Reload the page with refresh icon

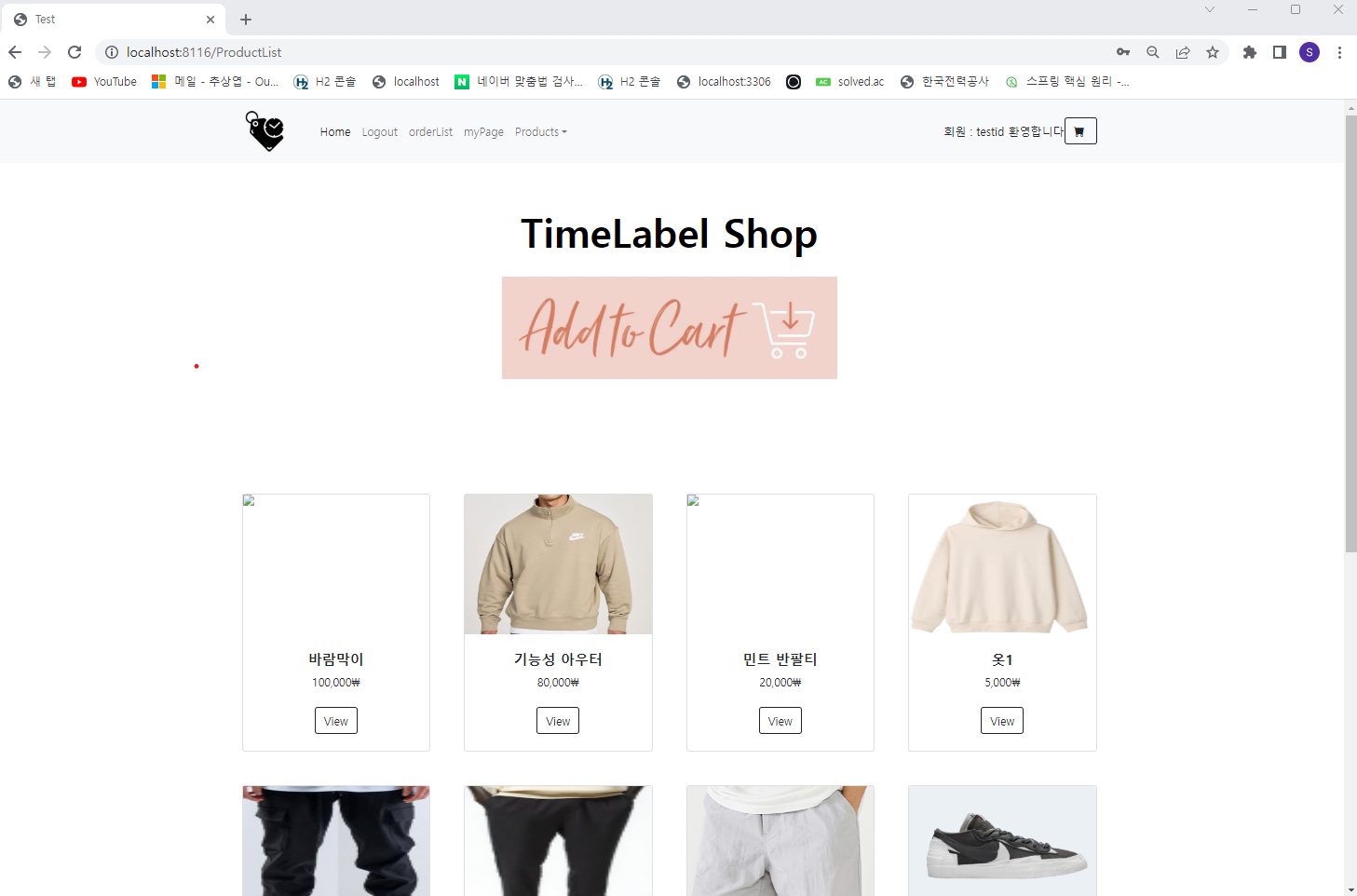point(75,52)
